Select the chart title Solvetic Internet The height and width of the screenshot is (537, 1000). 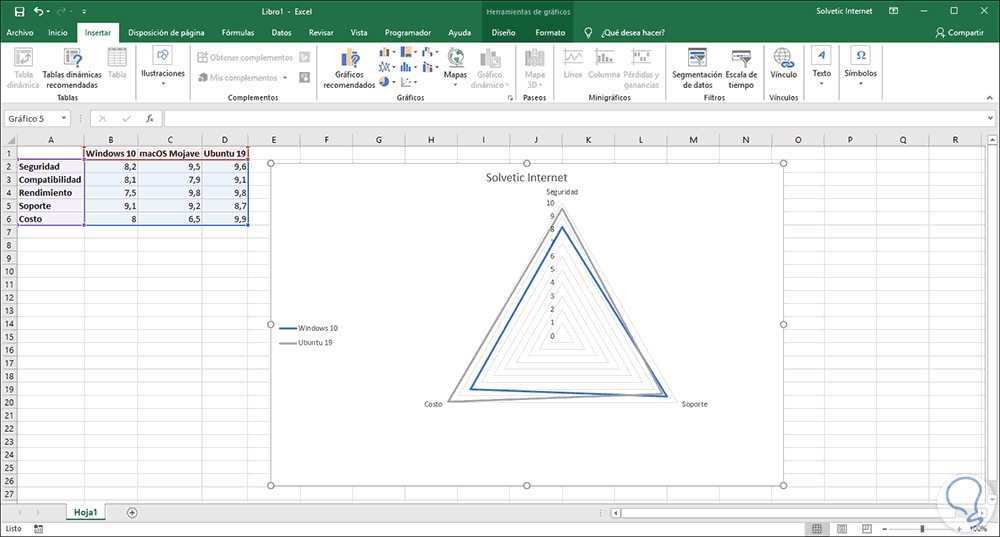pyautogui.click(x=526, y=178)
